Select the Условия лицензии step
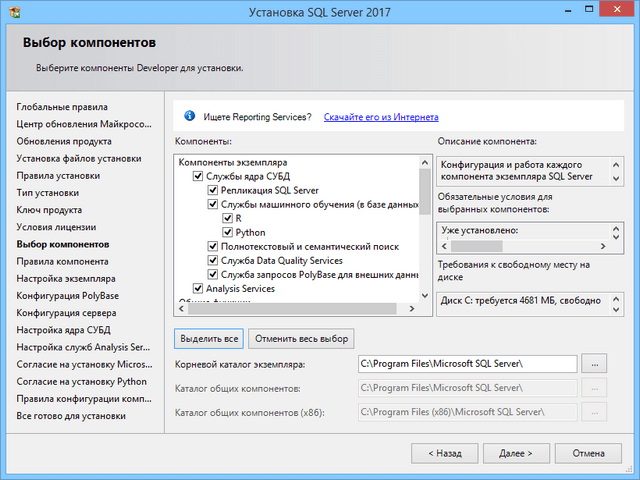The height and width of the screenshot is (480, 640). point(56,227)
